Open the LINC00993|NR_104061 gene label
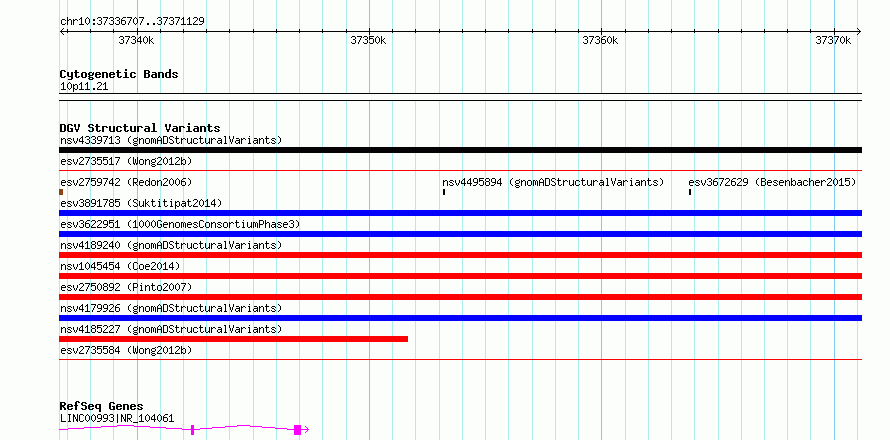The image size is (890, 440). [x=117, y=419]
